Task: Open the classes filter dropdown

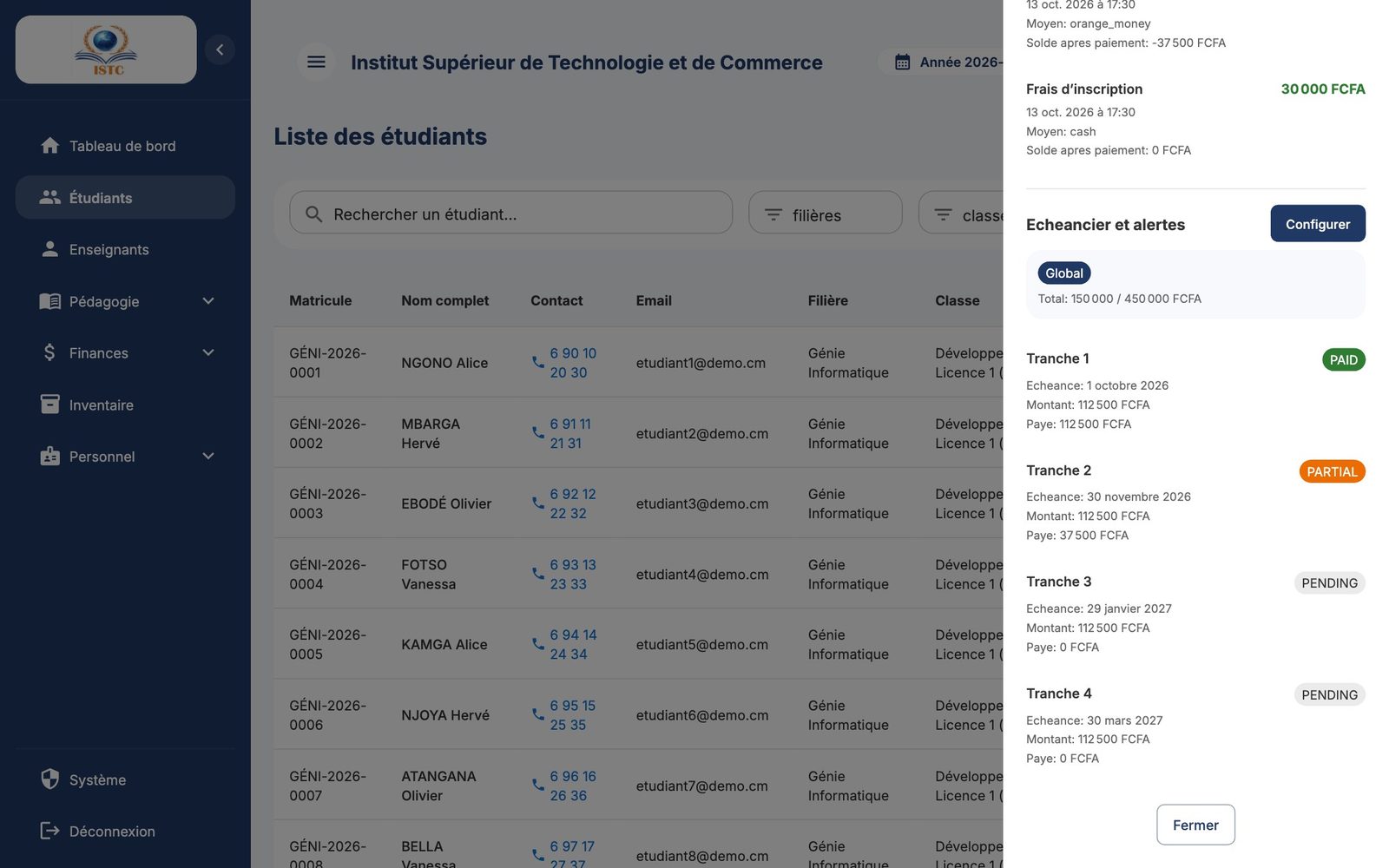Action: coord(961,213)
